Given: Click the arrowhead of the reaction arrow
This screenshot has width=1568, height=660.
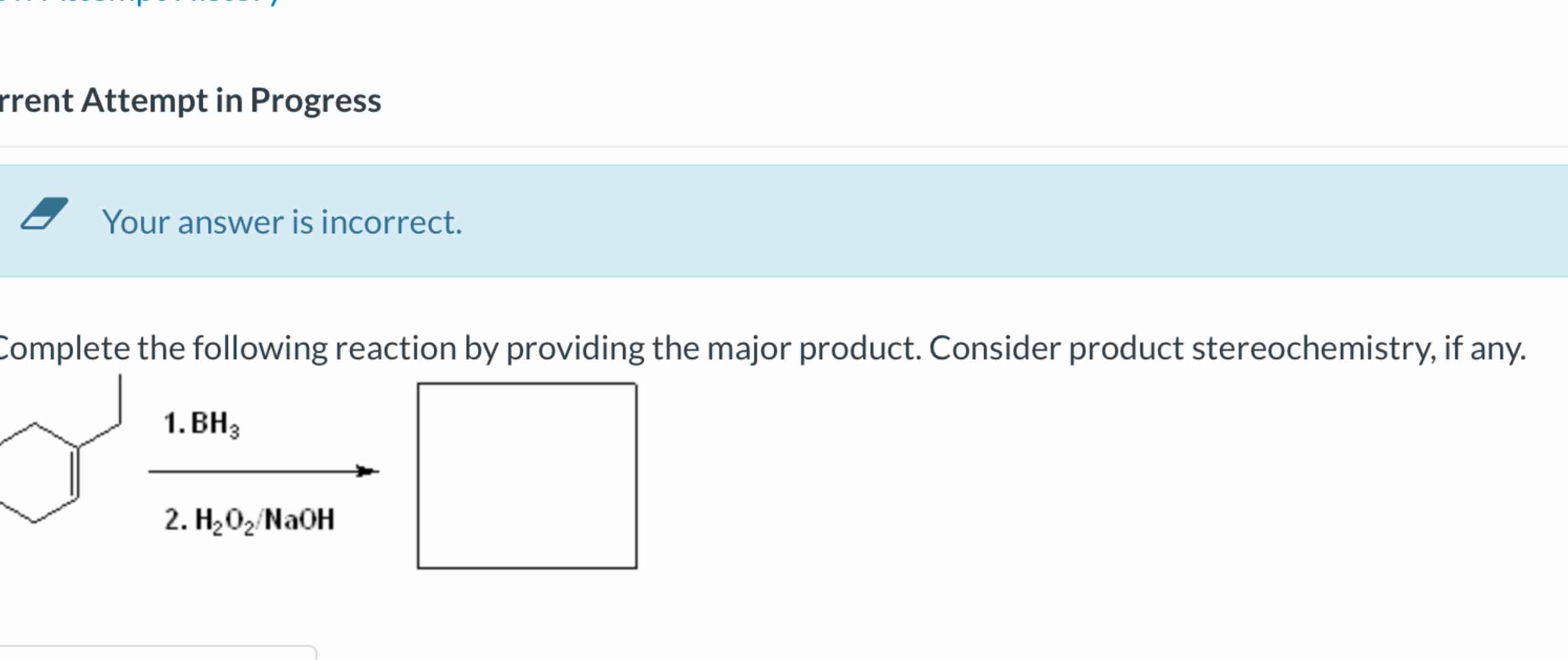Looking at the screenshot, I should pos(365,472).
